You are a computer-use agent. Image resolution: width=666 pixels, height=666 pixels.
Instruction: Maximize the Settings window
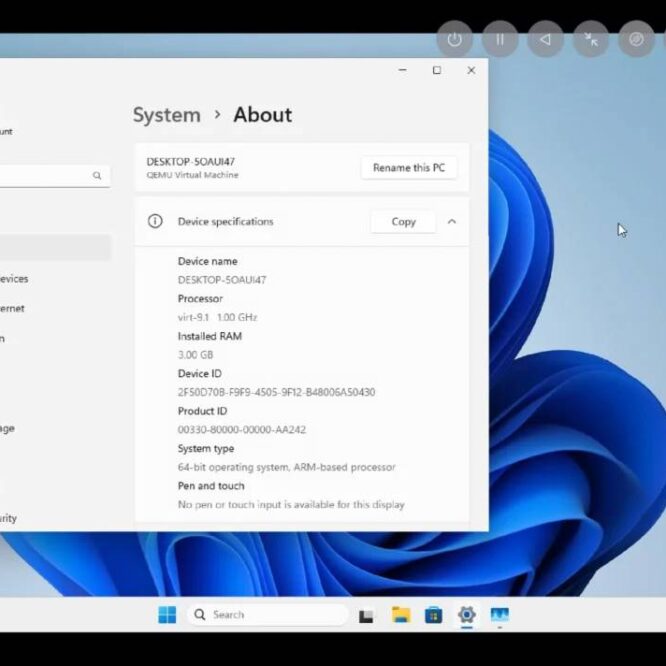click(437, 70)
